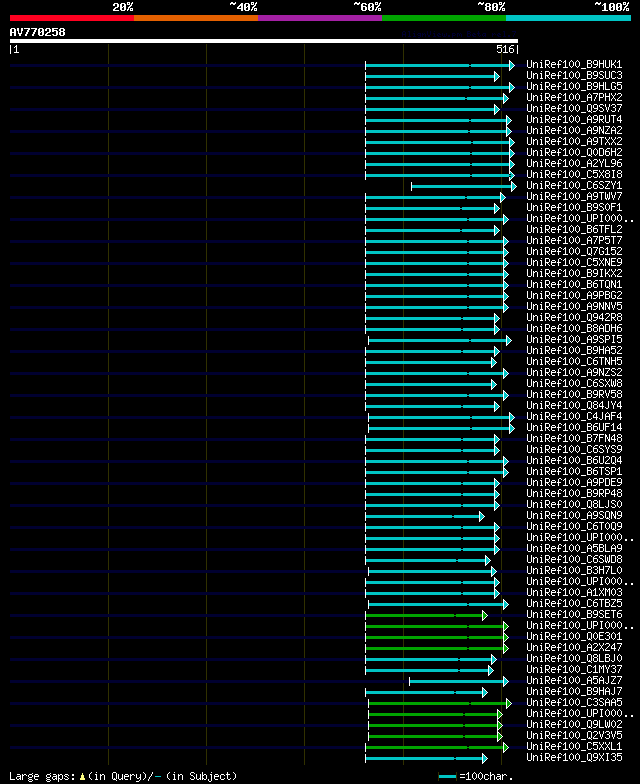This screenshot has height=784, width=640.
Task: Click the cyan ~100% identity legend segment
Action: (x=568, y=18)
